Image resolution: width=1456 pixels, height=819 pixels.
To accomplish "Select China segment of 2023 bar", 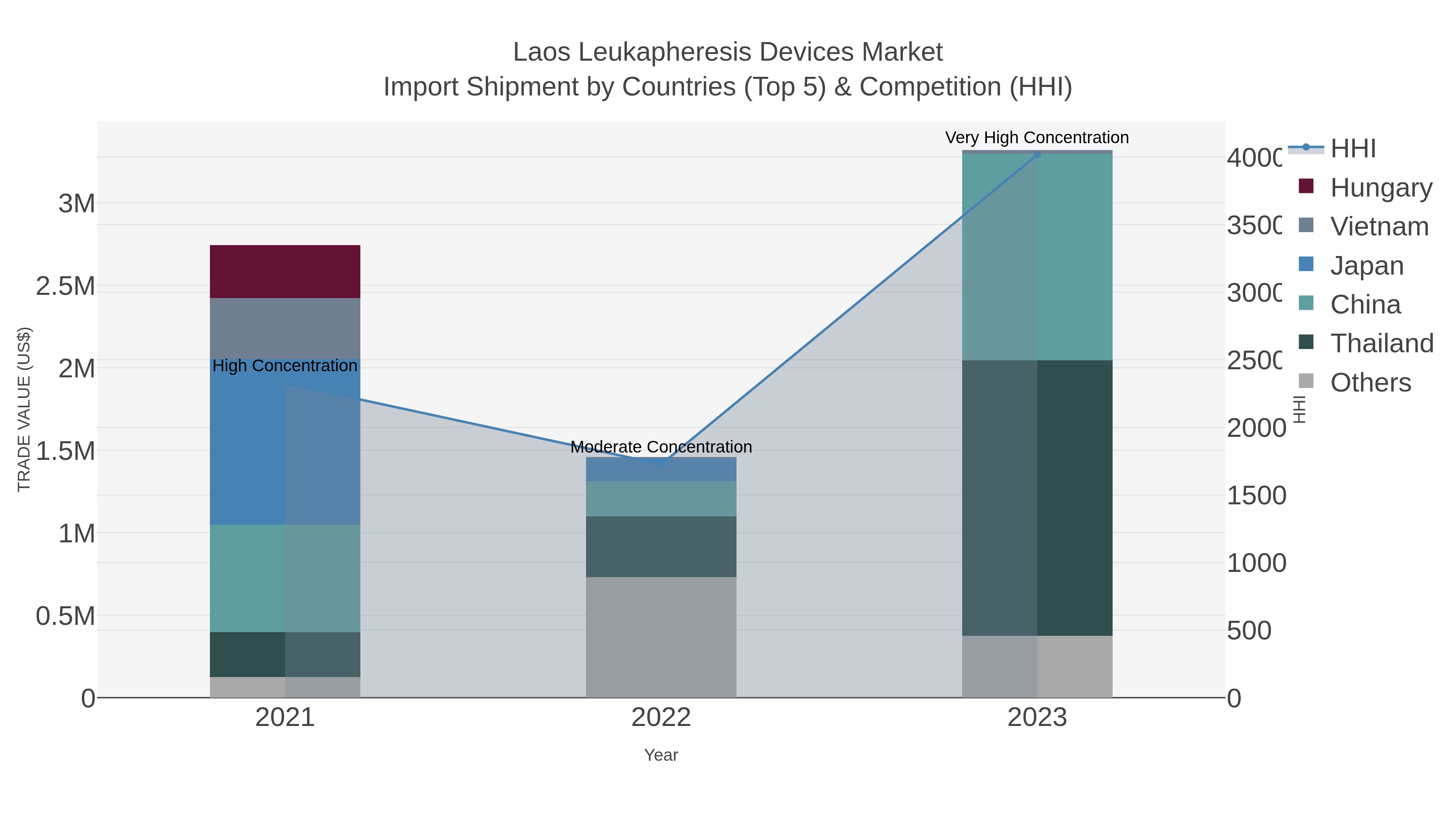I will click(x=1037, y=257).
